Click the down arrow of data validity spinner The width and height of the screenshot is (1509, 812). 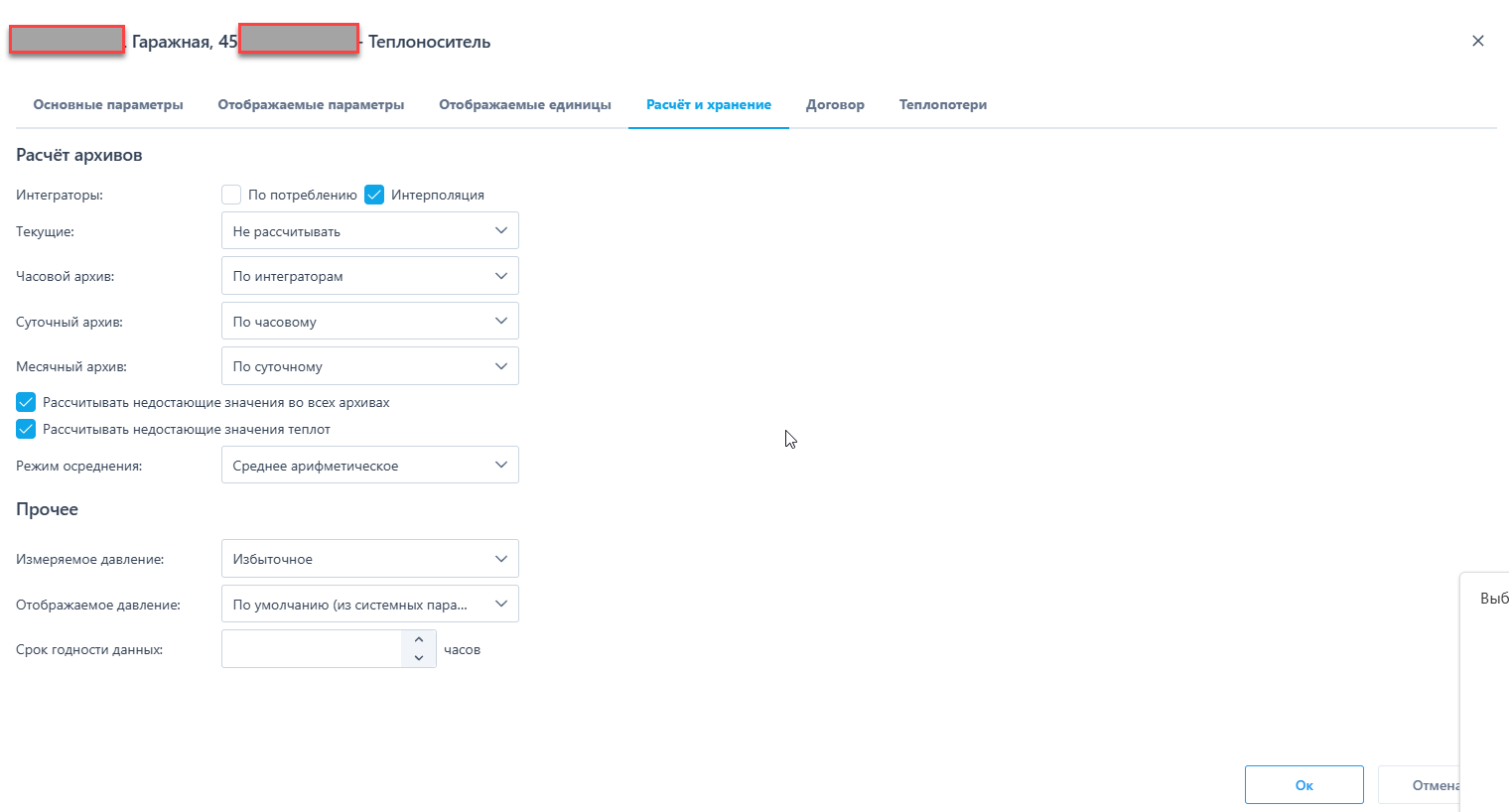point(419,658)
